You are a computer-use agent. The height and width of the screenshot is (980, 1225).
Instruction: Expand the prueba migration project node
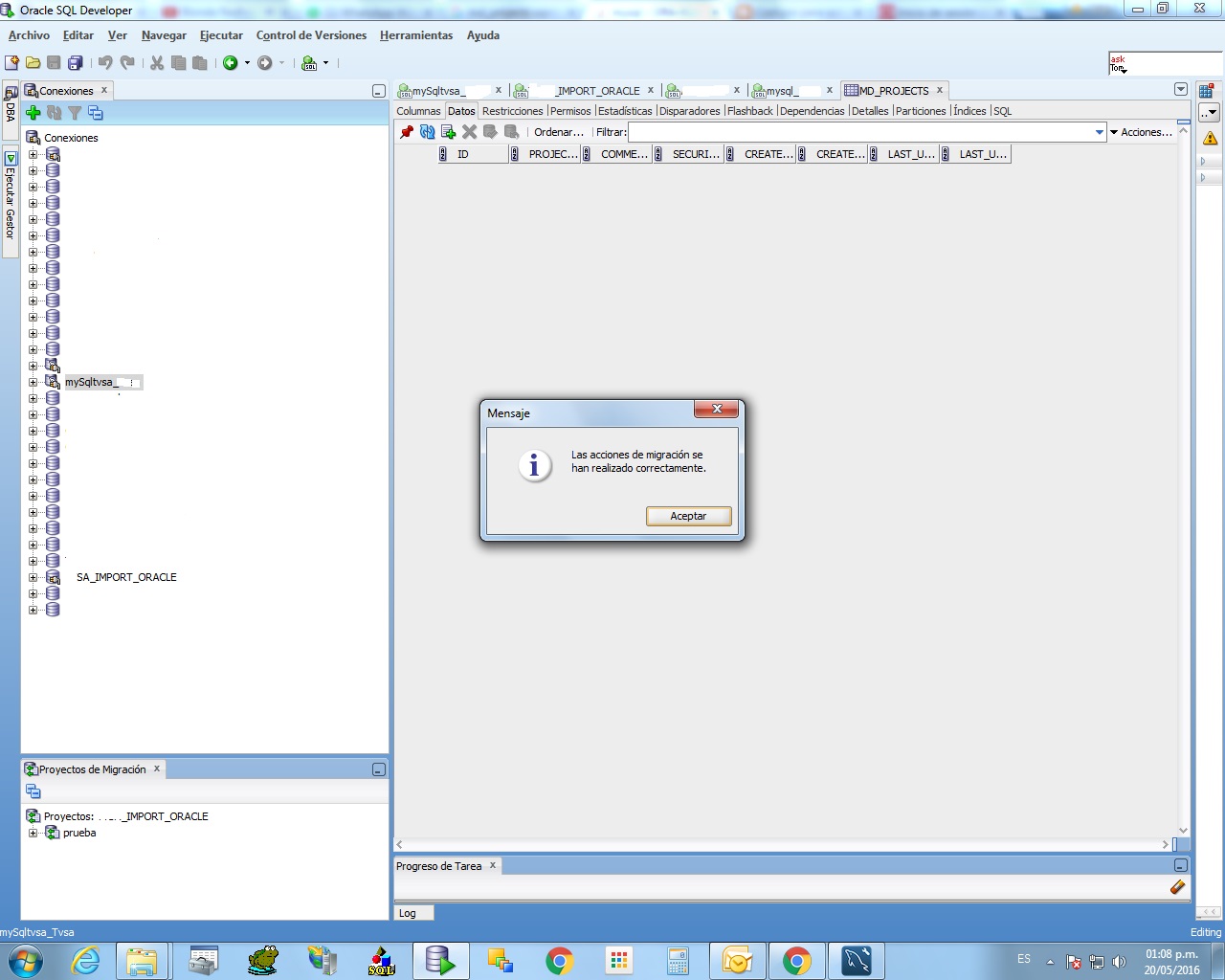pyautogui.click(x=34, y=833)
